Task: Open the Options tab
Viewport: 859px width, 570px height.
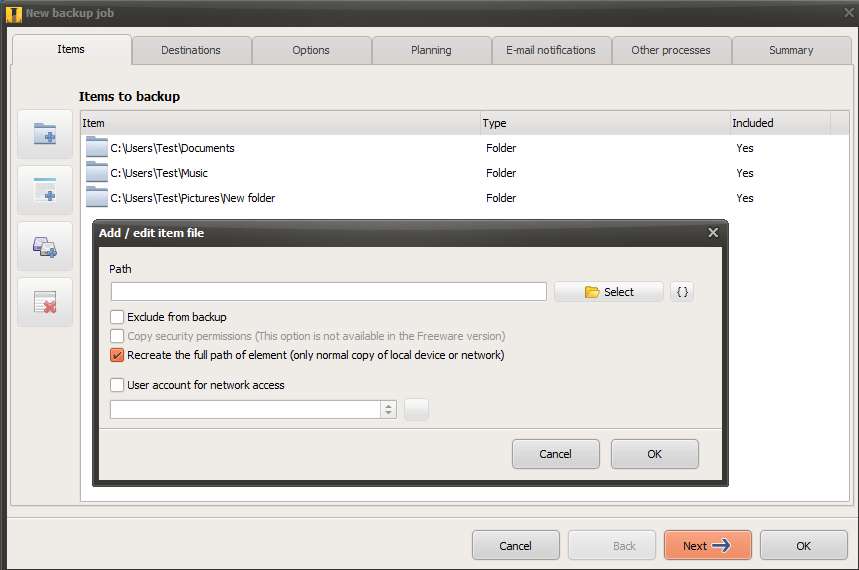Action: 311,50
